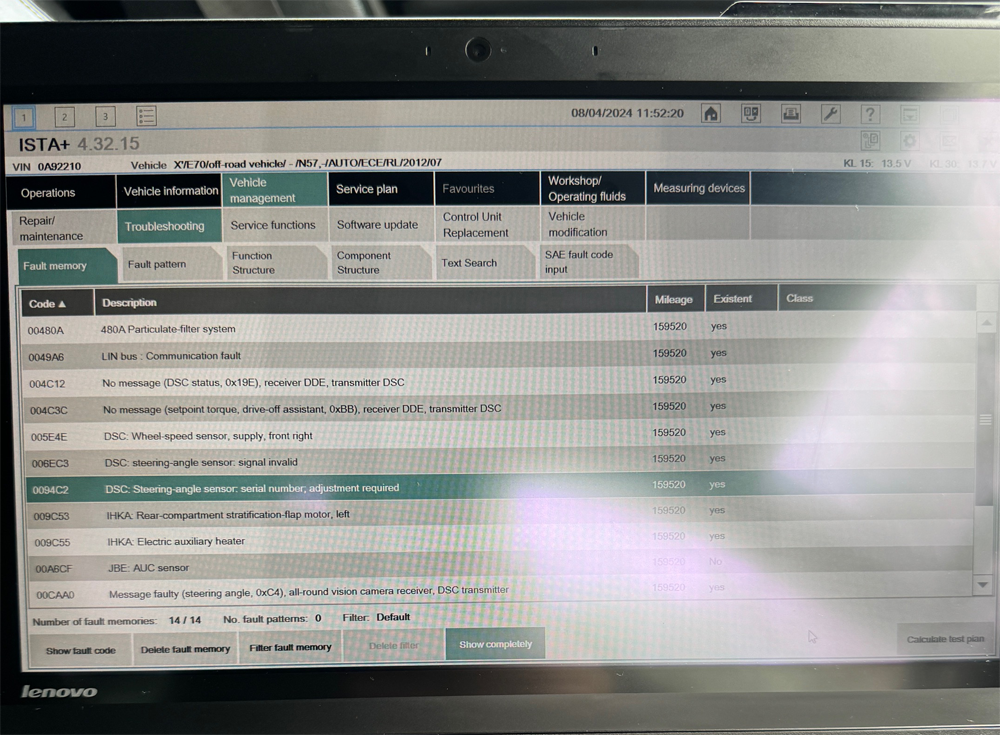Screen dimensions: 1000x735
Task: Select Repair/maintenance submenu
Action: pos(62,228)
